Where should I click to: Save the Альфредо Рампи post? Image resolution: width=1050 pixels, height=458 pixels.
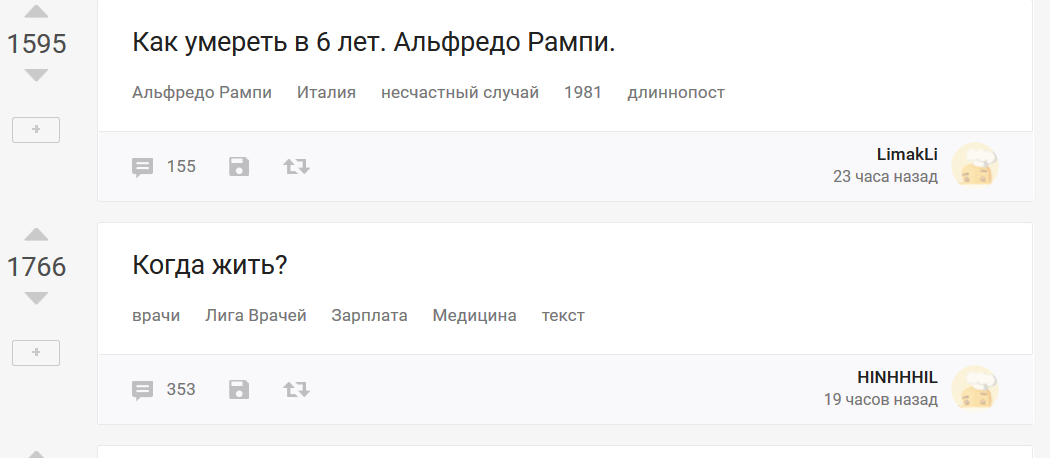click(239, 167)
